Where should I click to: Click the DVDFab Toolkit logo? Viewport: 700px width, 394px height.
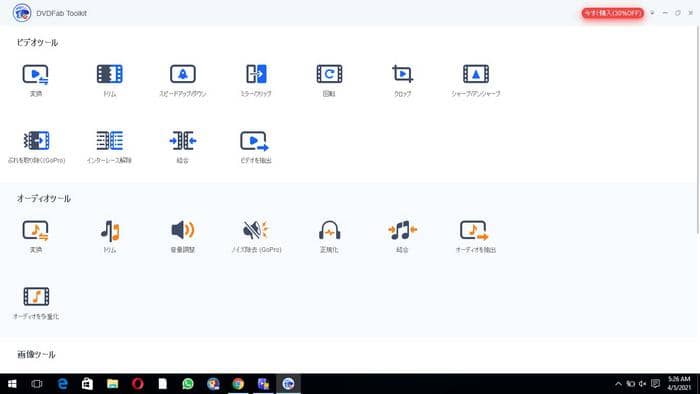[22, 13]
